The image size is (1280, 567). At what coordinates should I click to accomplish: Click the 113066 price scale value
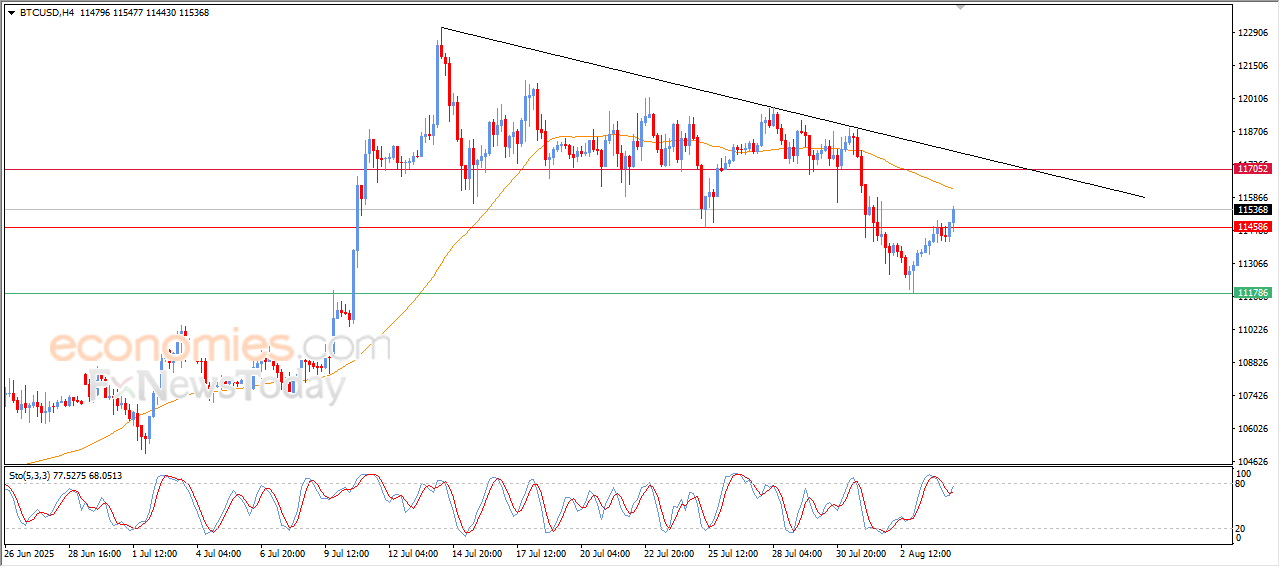[x=1253, y=264]
